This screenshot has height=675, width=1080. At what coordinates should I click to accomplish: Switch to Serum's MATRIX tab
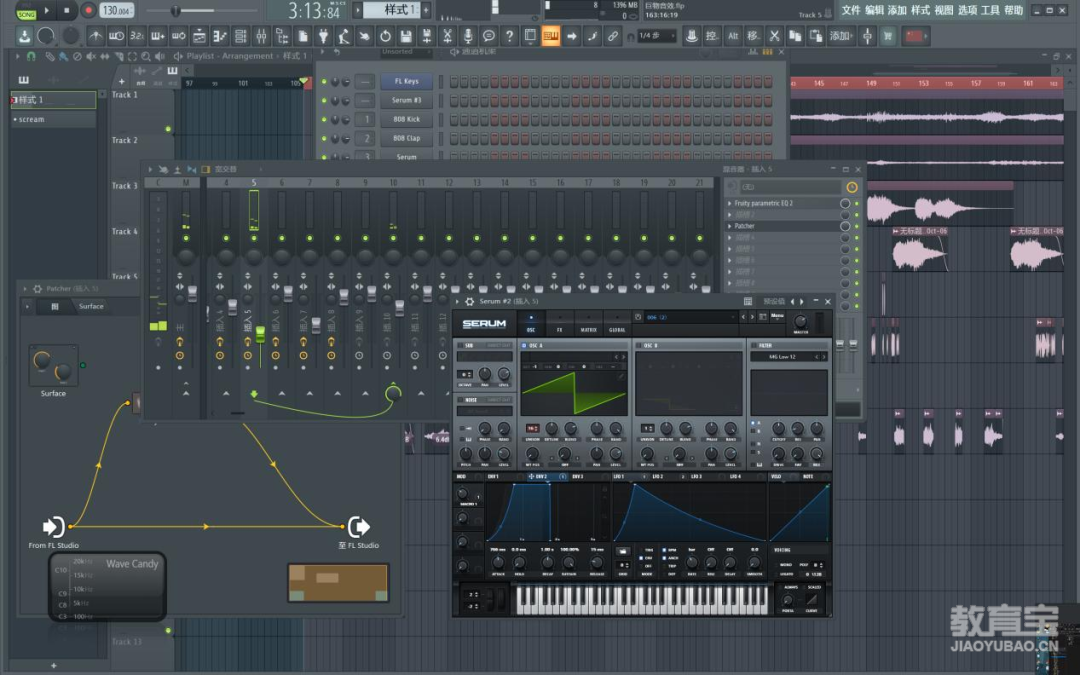point(588,324)
